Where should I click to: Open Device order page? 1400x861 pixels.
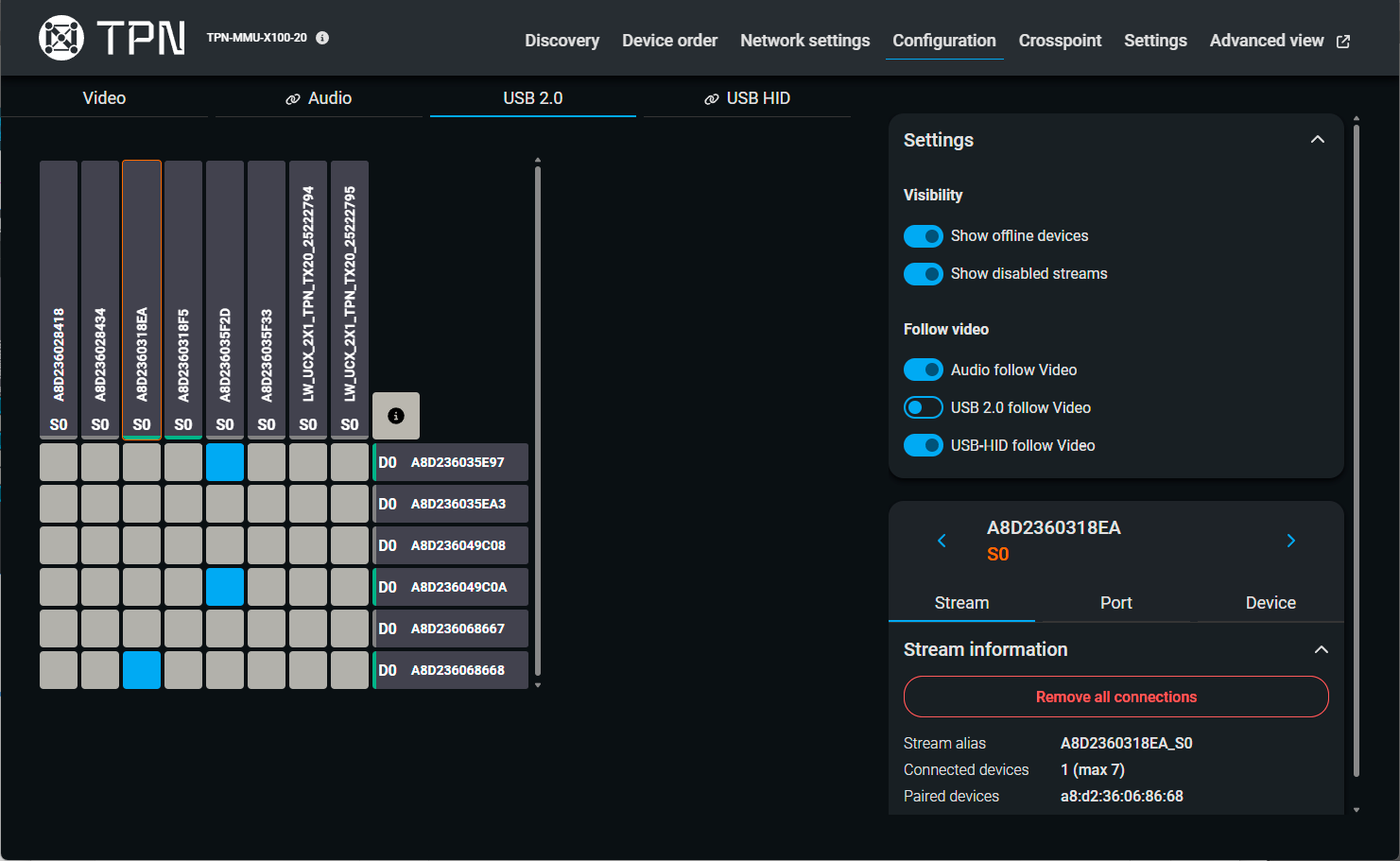669,41
